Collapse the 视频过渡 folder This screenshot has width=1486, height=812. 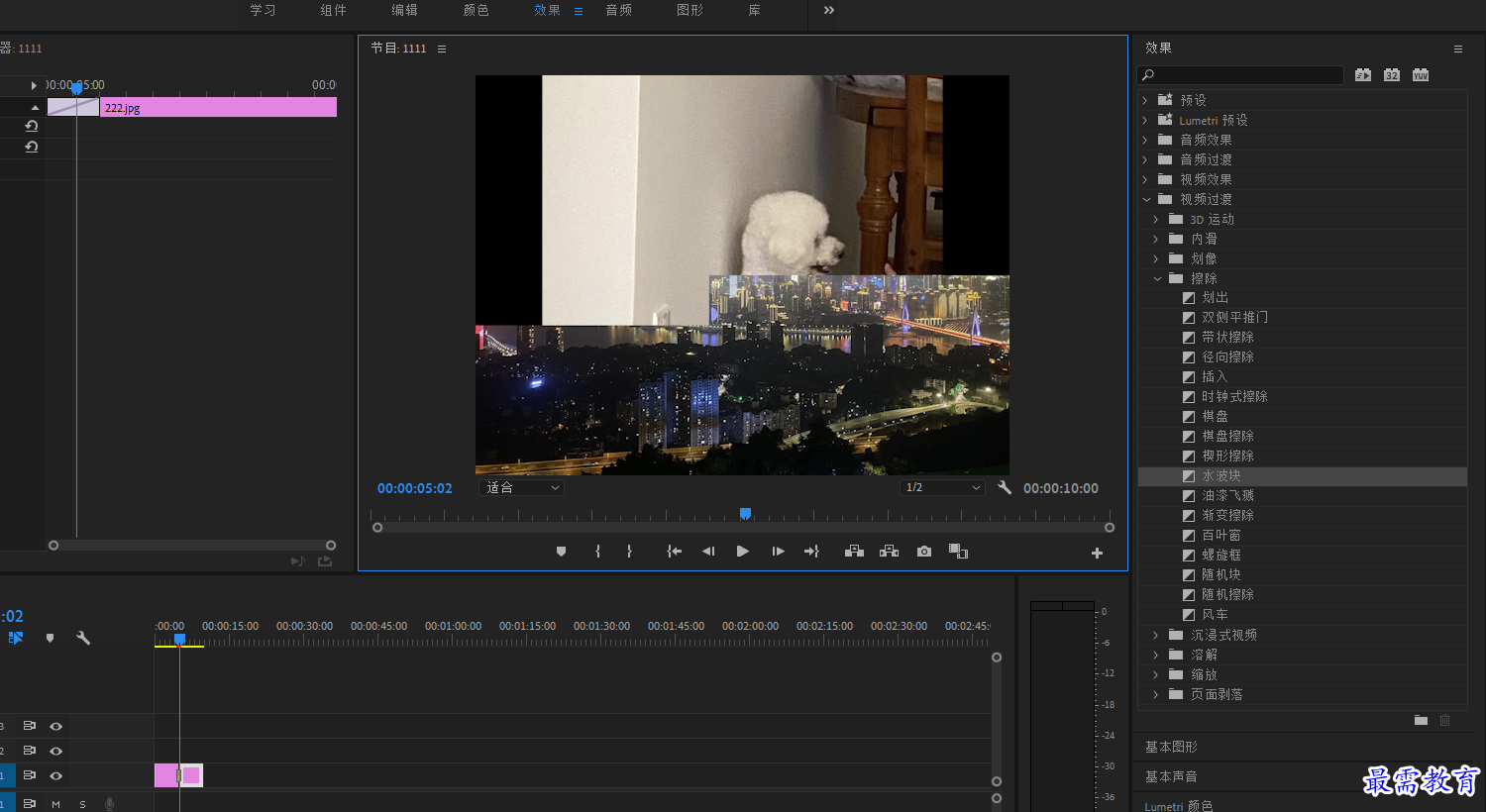1146,199
